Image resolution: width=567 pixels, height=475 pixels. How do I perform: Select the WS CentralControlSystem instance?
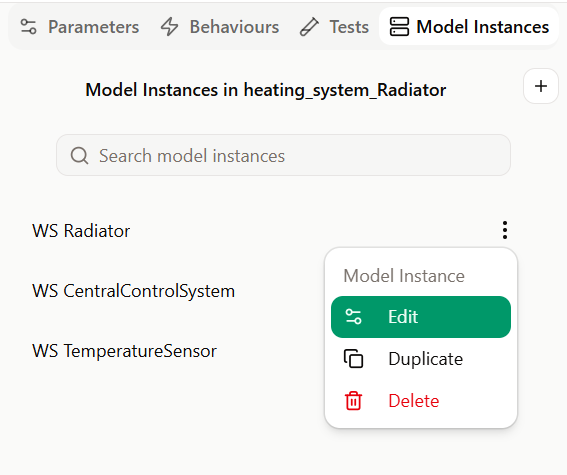(133, 291)
